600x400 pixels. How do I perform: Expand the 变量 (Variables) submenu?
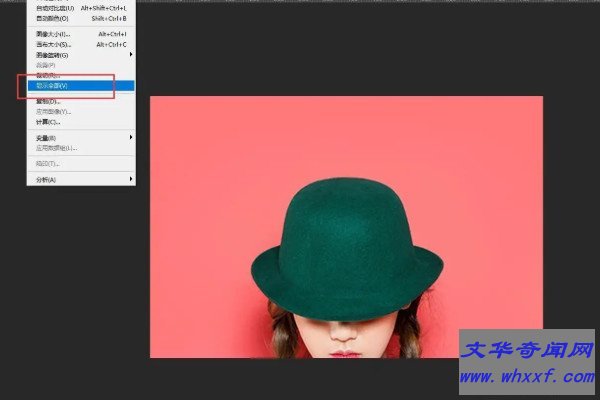point(46,137)
